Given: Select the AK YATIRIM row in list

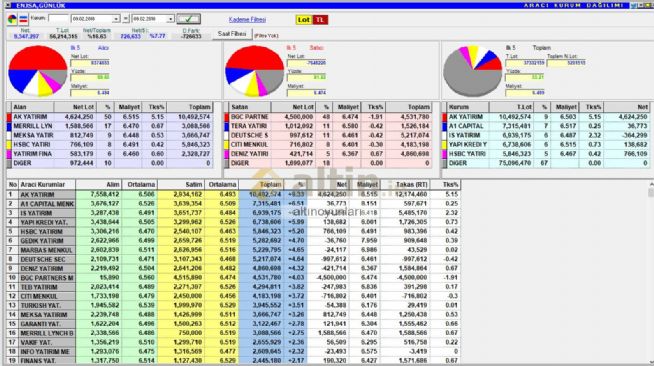Looking at the screenshot, I should 234,194.
